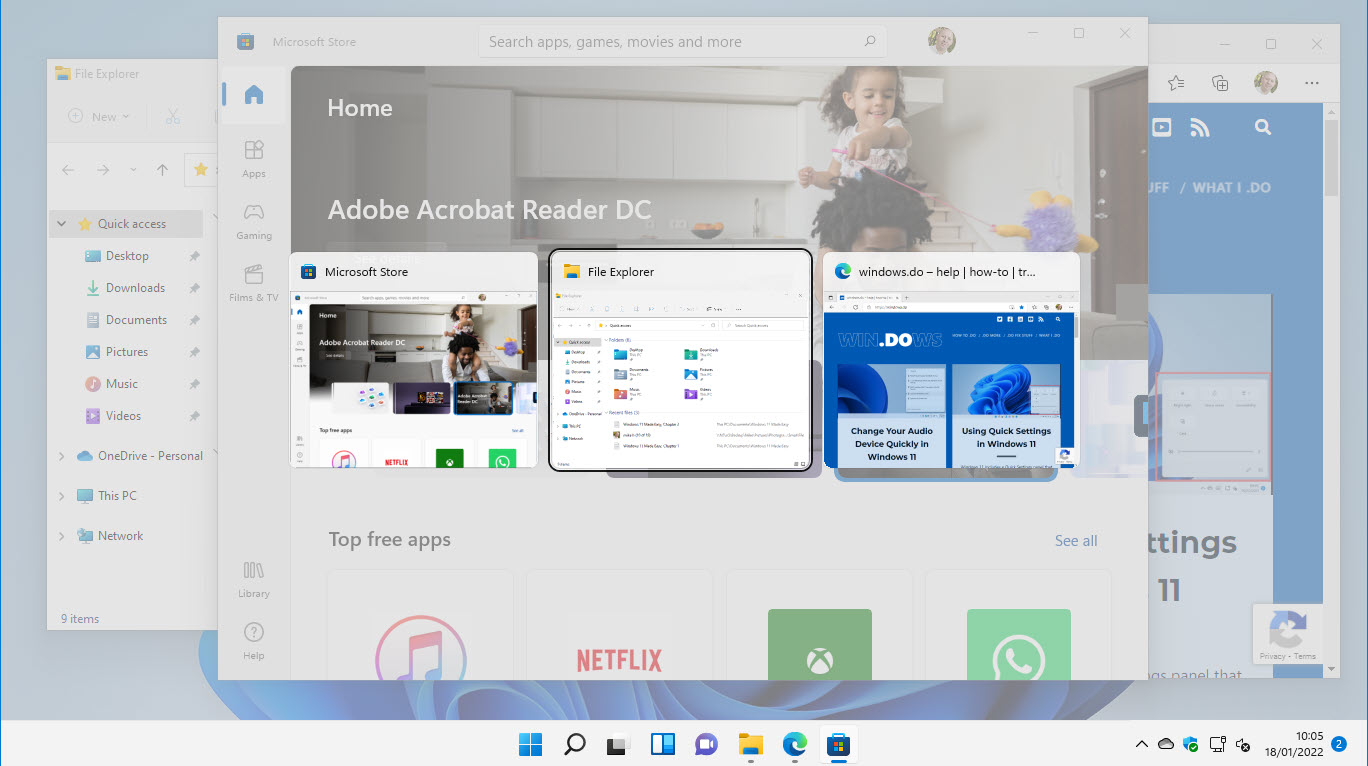Go to Gaming section in Store sidebar
The width and height of the screenshot is (1368, 766).
254,221
